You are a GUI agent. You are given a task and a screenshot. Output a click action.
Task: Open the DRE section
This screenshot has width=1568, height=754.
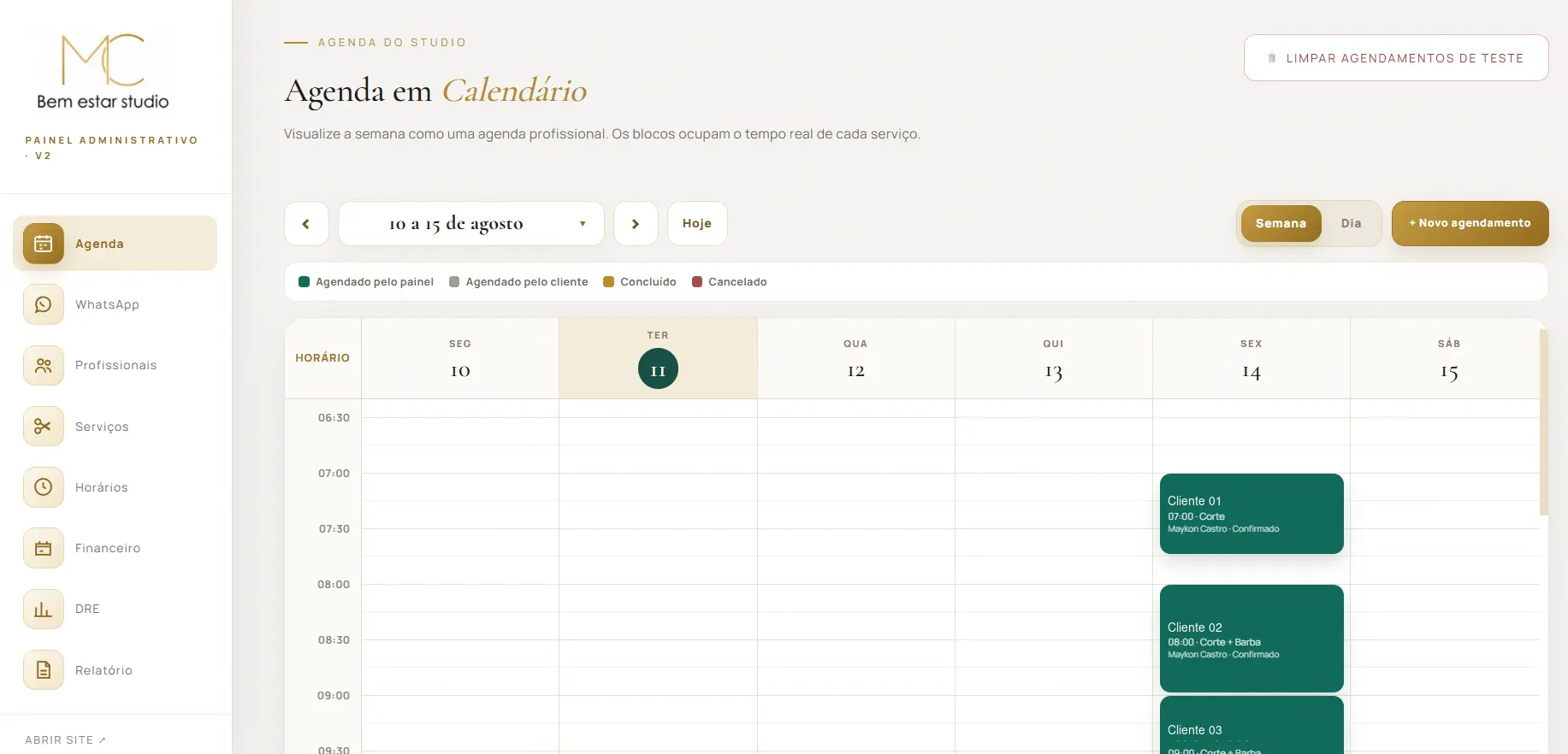[115, 609]
